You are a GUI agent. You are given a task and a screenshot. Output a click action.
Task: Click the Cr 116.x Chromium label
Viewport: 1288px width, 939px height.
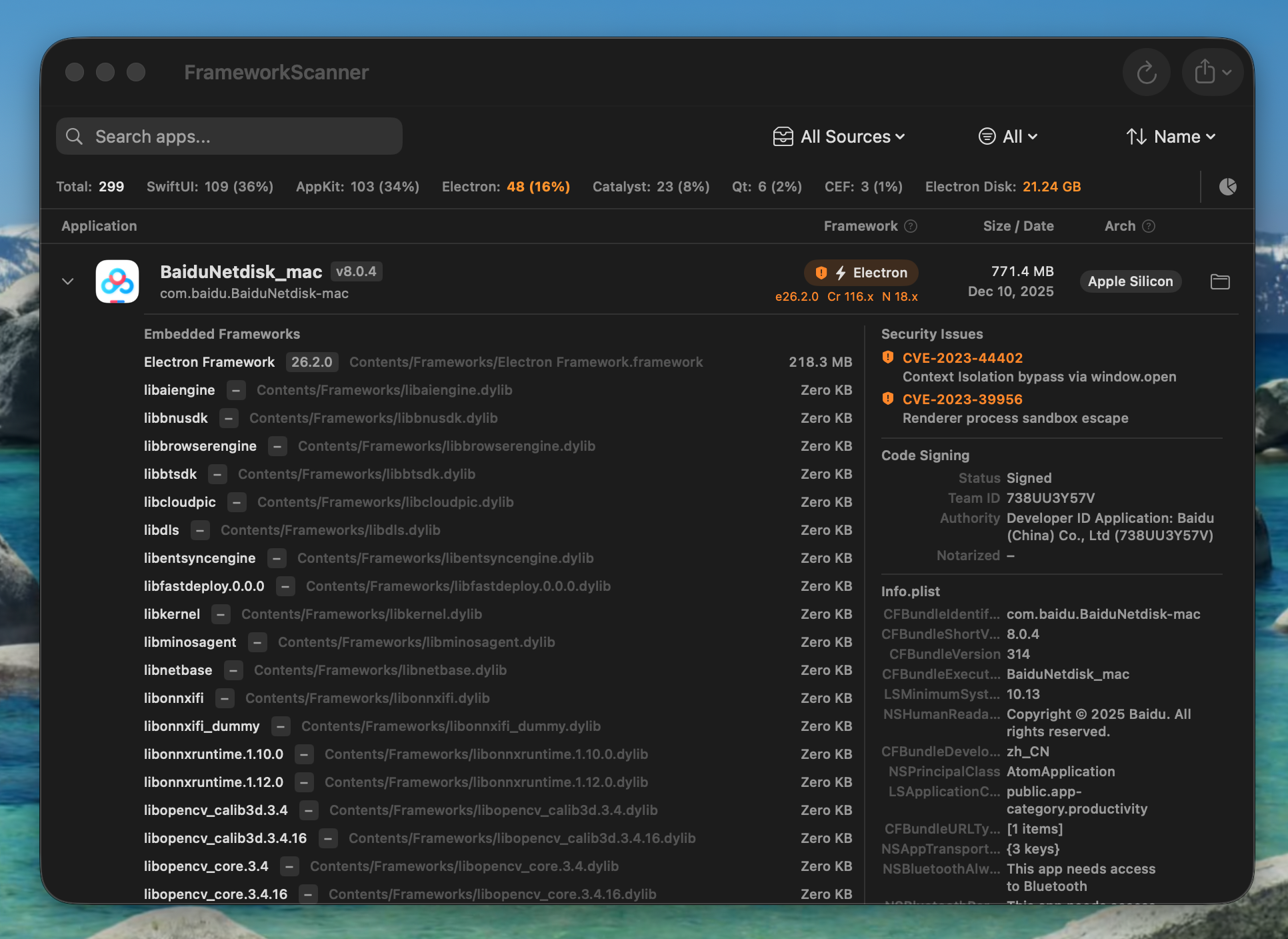[x=850, y=297]
